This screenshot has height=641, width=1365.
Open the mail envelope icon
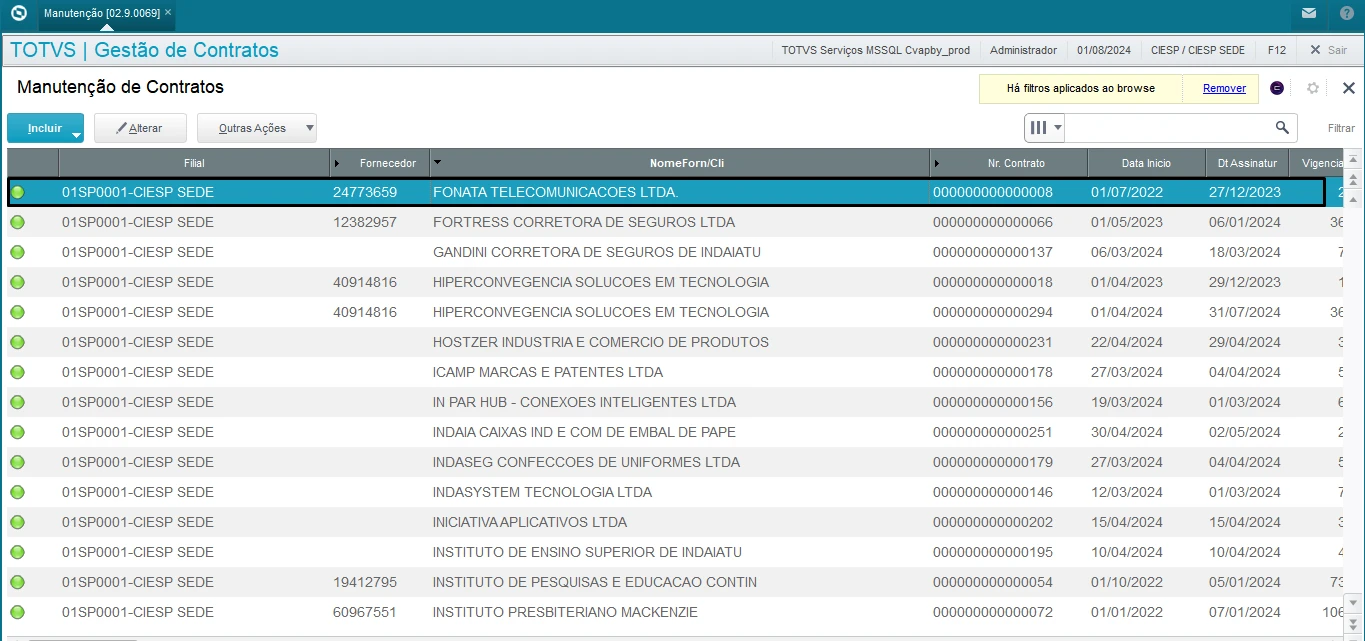[1309, 13]
